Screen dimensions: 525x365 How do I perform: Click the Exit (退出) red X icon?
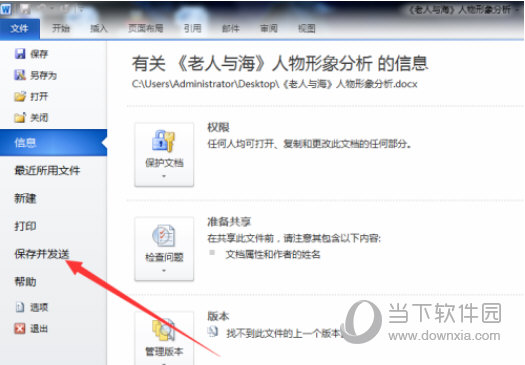pyautogui.click(x=20, y=328)
